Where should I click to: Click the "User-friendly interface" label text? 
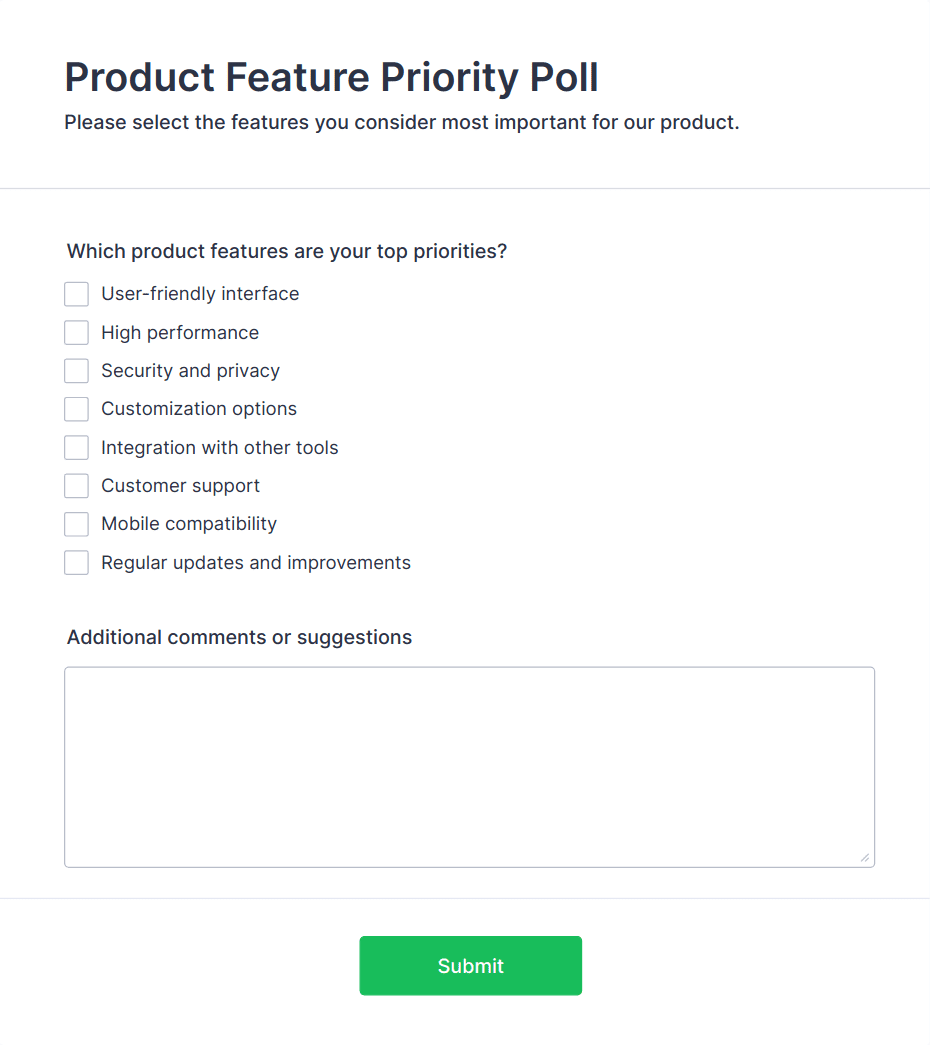[200, 294]
